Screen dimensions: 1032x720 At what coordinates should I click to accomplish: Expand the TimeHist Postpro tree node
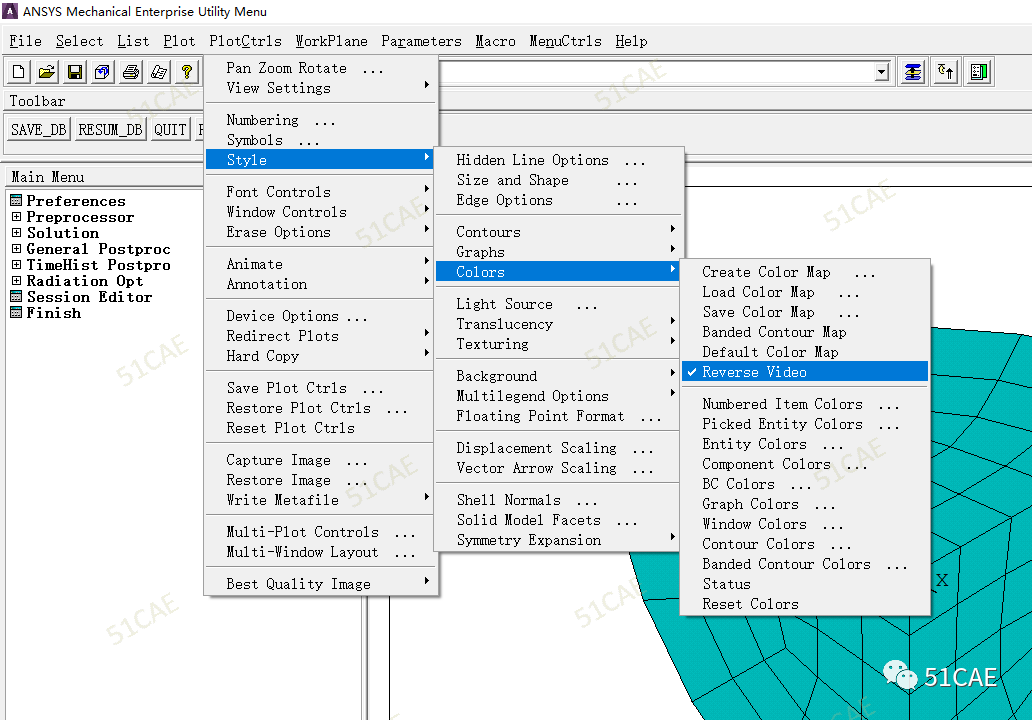[16, 265]
